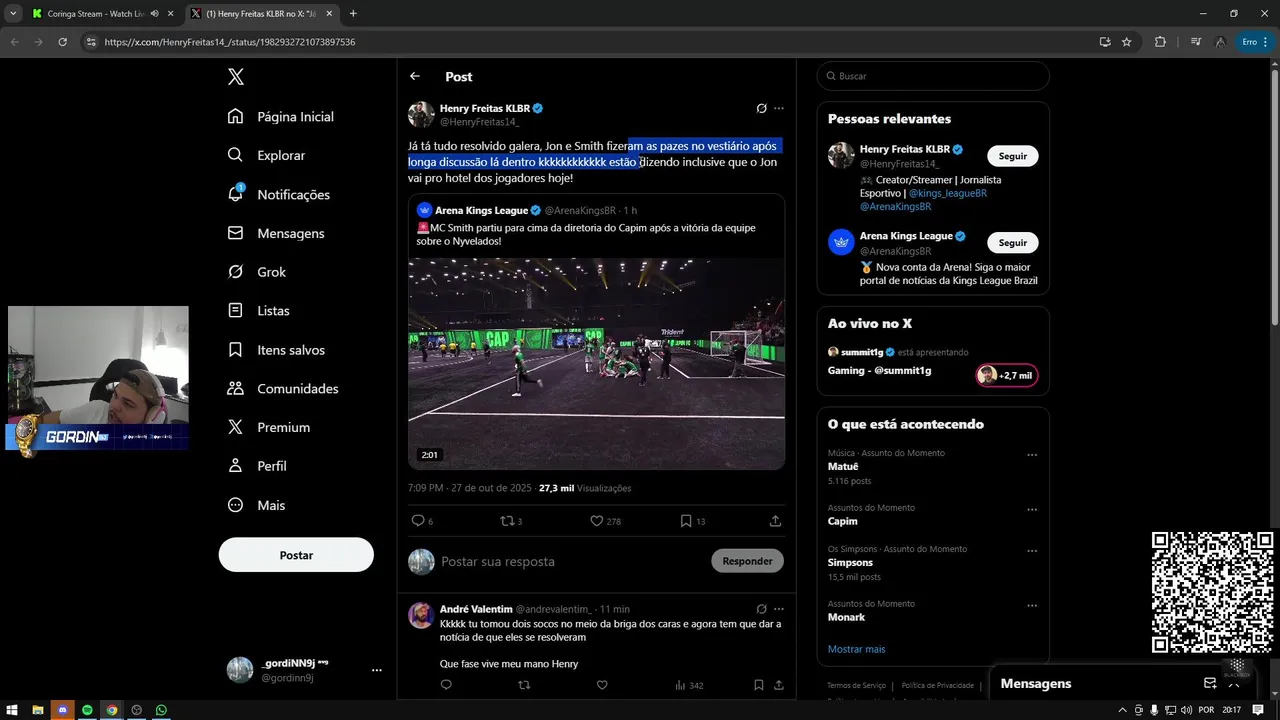This screenshot has height=720, width=1280.
Task: Click the browser address bar URL
Action: (229, 42)
